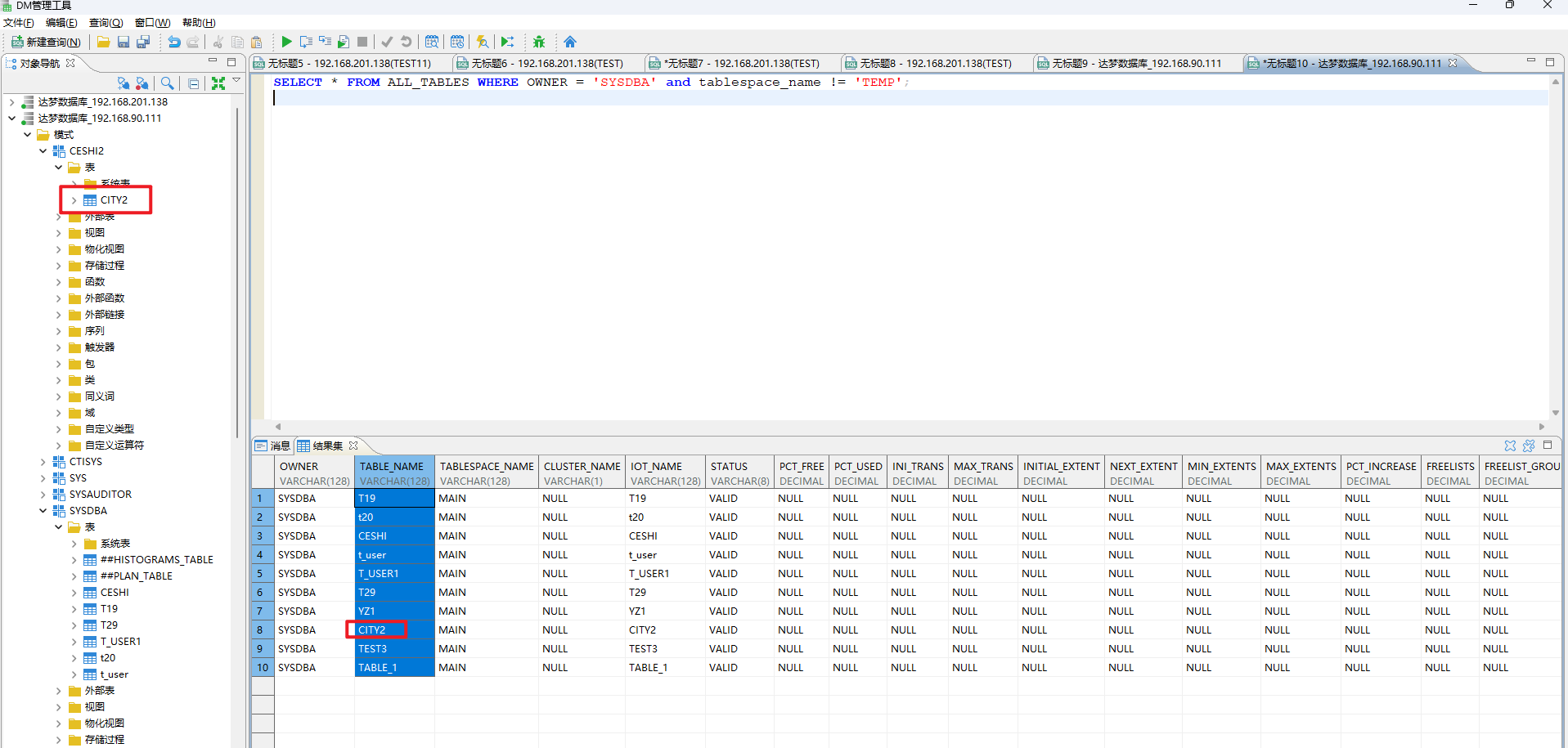The width and height of the screenshot is (1568, 748).
Task: Open the 编辑(E) menu
Action: point(61,23)
